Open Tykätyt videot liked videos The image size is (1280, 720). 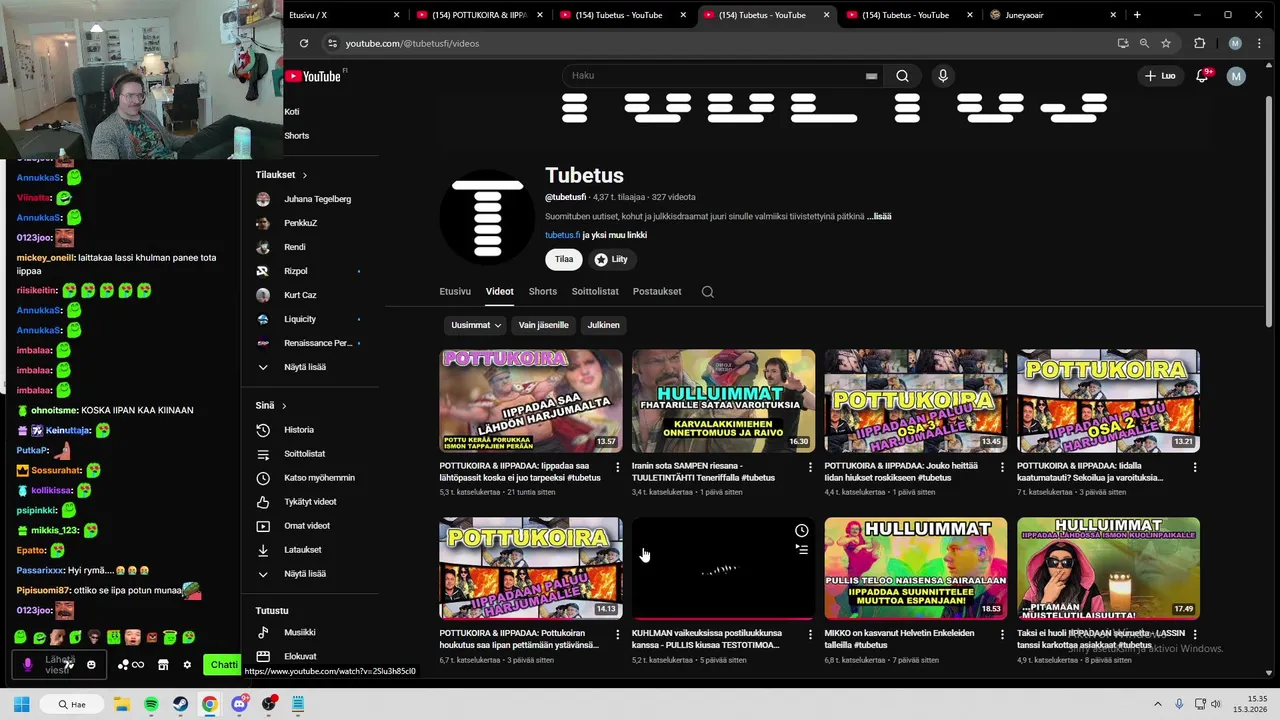[x=310, y=502]
